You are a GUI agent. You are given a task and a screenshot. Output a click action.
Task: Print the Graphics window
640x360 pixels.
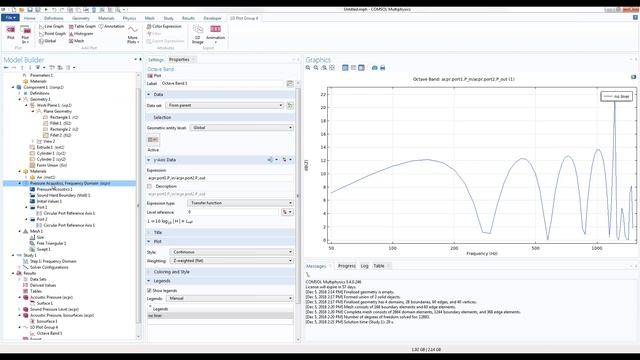click(x=382, y=68)
